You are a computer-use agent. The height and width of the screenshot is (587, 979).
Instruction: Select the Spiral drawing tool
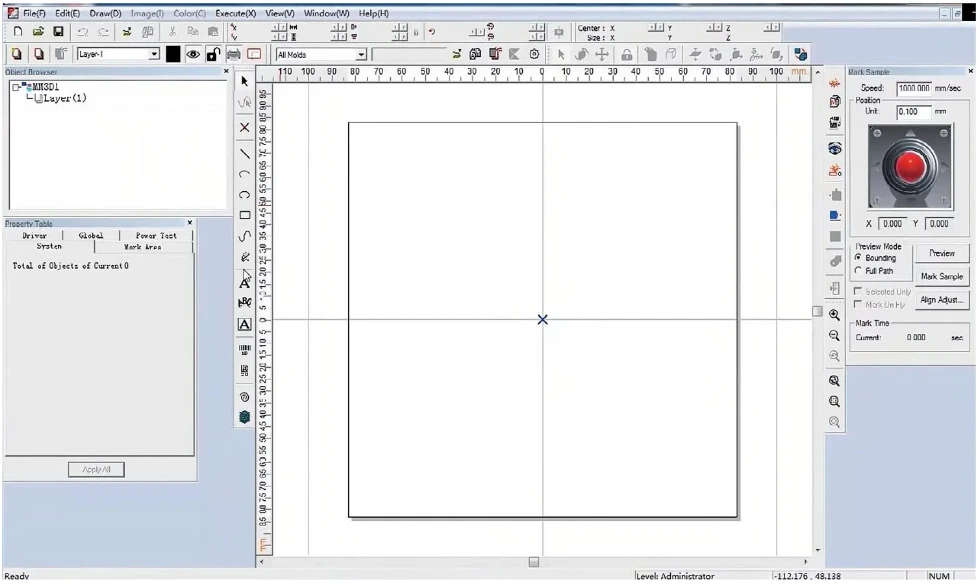tap(245, 397)
